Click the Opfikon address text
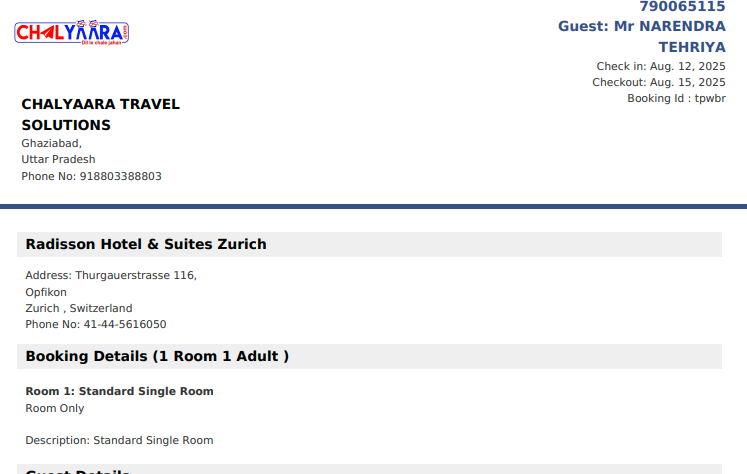747x474 pixels. 46,292
